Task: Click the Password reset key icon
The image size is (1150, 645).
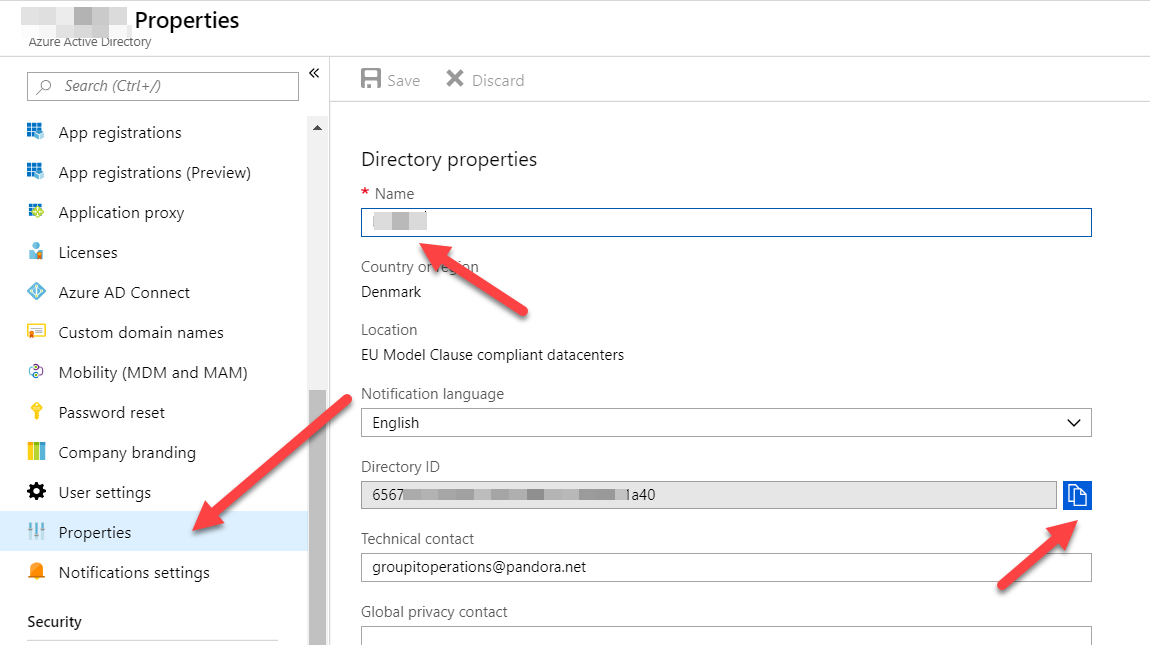Action: [36, 412]
